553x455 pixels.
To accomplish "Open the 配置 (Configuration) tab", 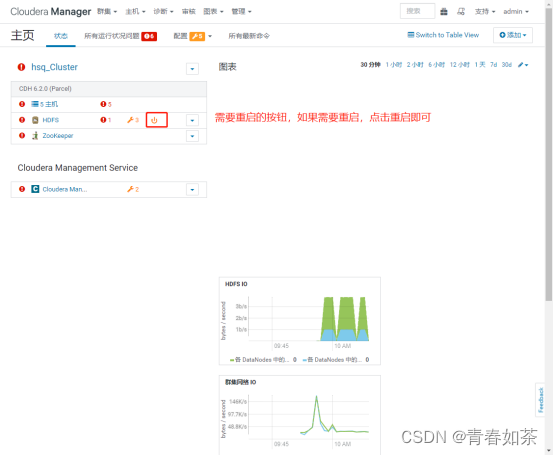I will [180, 36].
